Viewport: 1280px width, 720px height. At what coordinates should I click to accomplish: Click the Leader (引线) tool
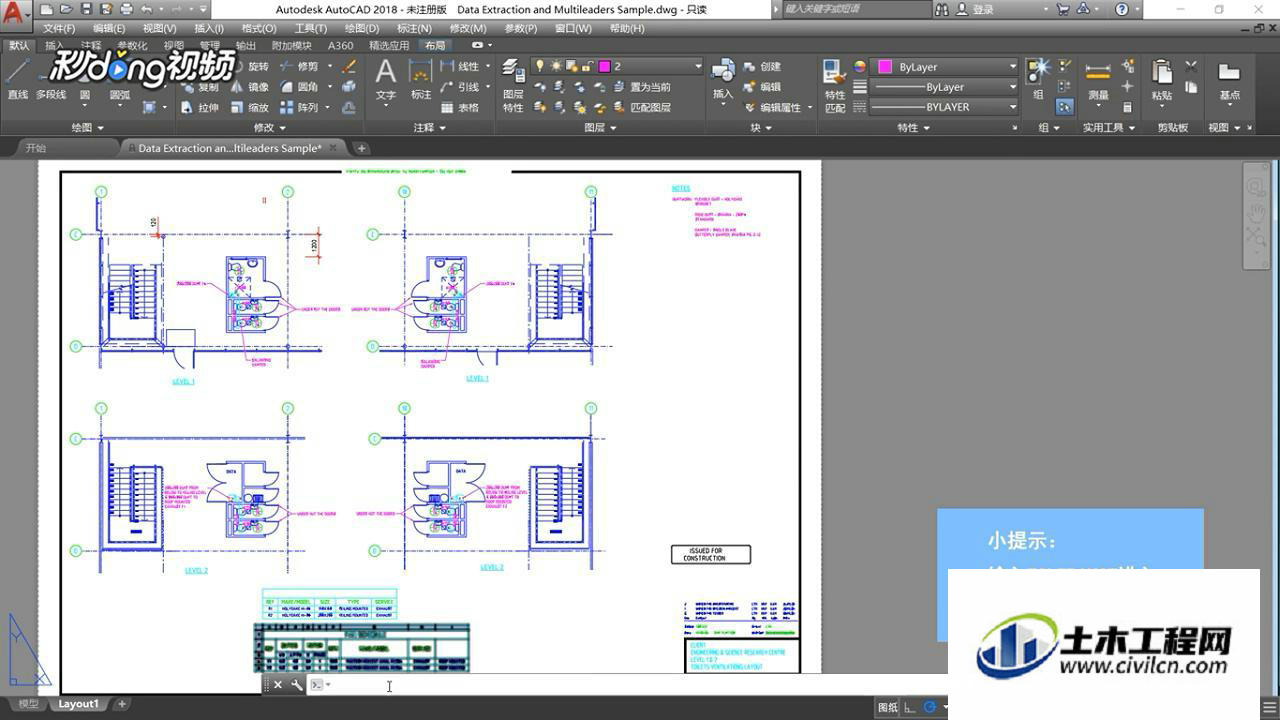pos(458,87)
